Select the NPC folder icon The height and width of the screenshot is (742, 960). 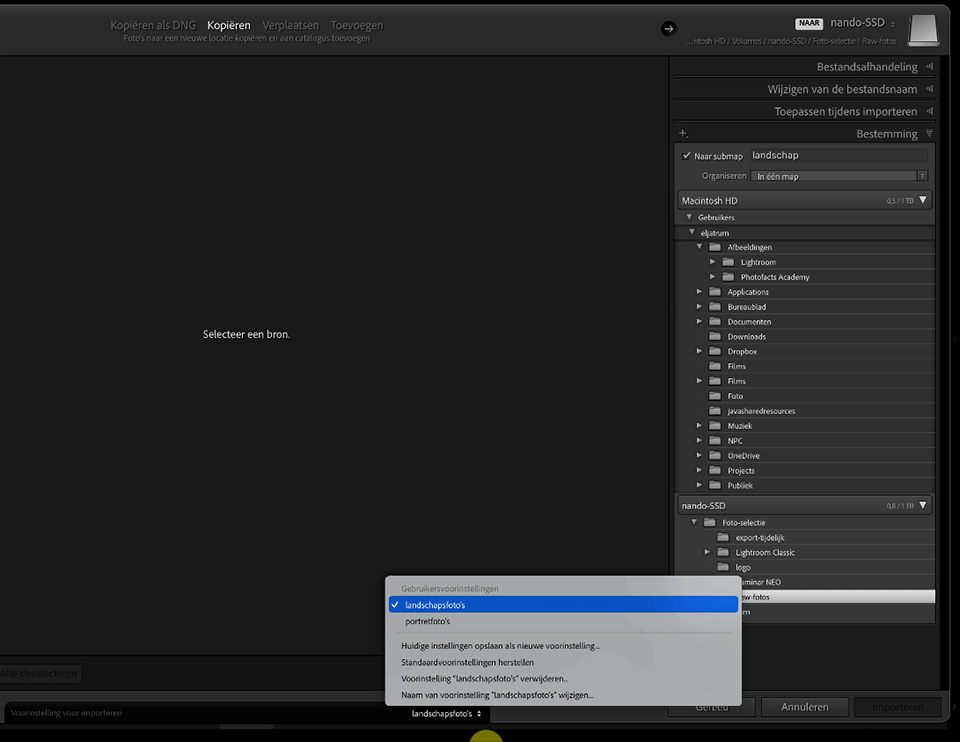pyautogui.click(x=714, y=441)
